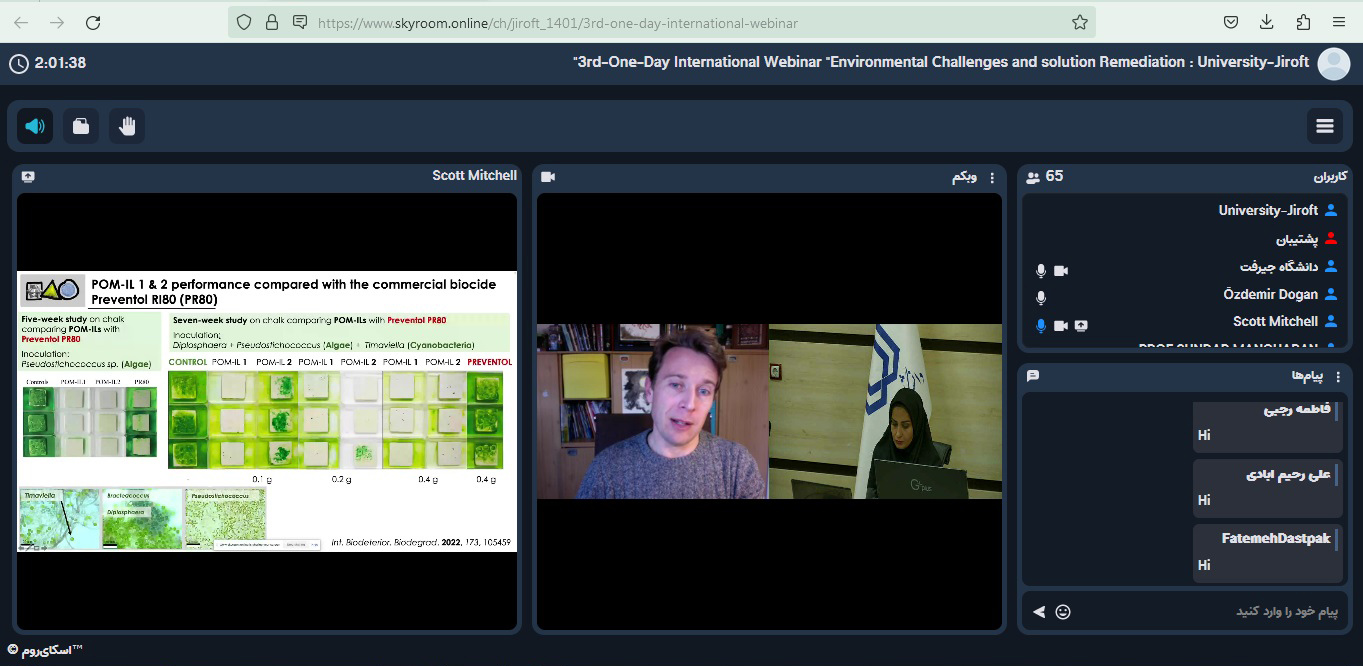Open the shared files folder icon
This screenshot has width=1363, height=666.
pos(81,126)
